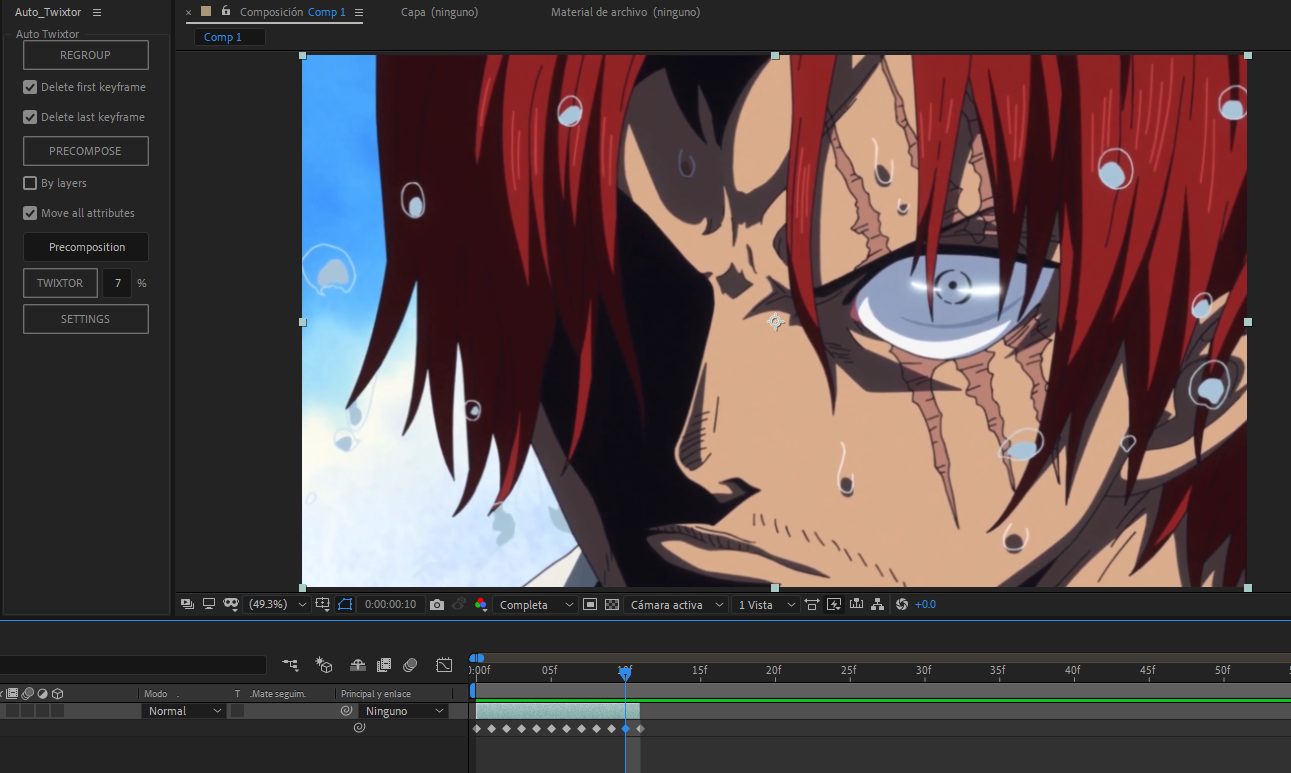Toggle the Move all attributes checkbox

[x=30, y=213]
